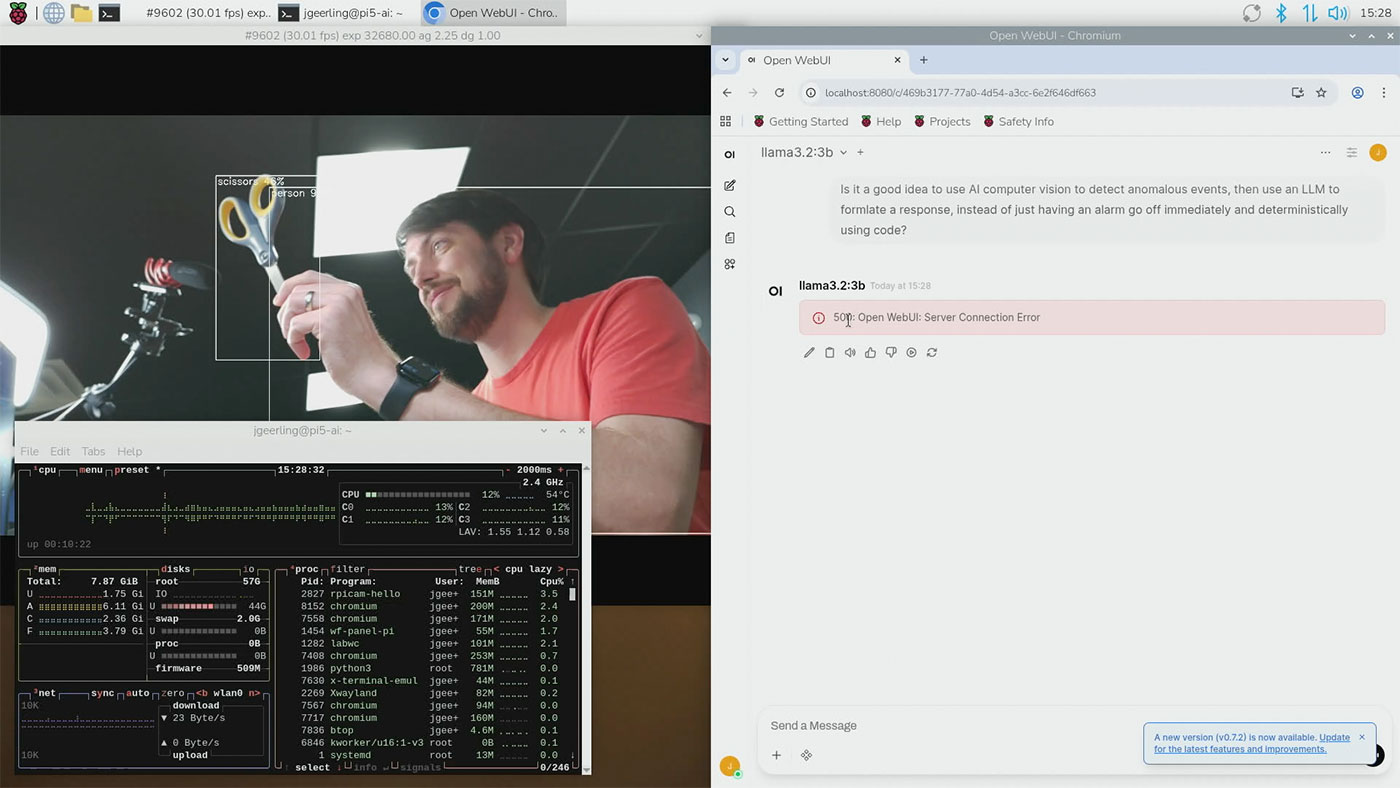Viewport: 1400px width, 788px height.
Task: Switch to the rpicam preview taskbar window
Action: [x=208, y=13]
